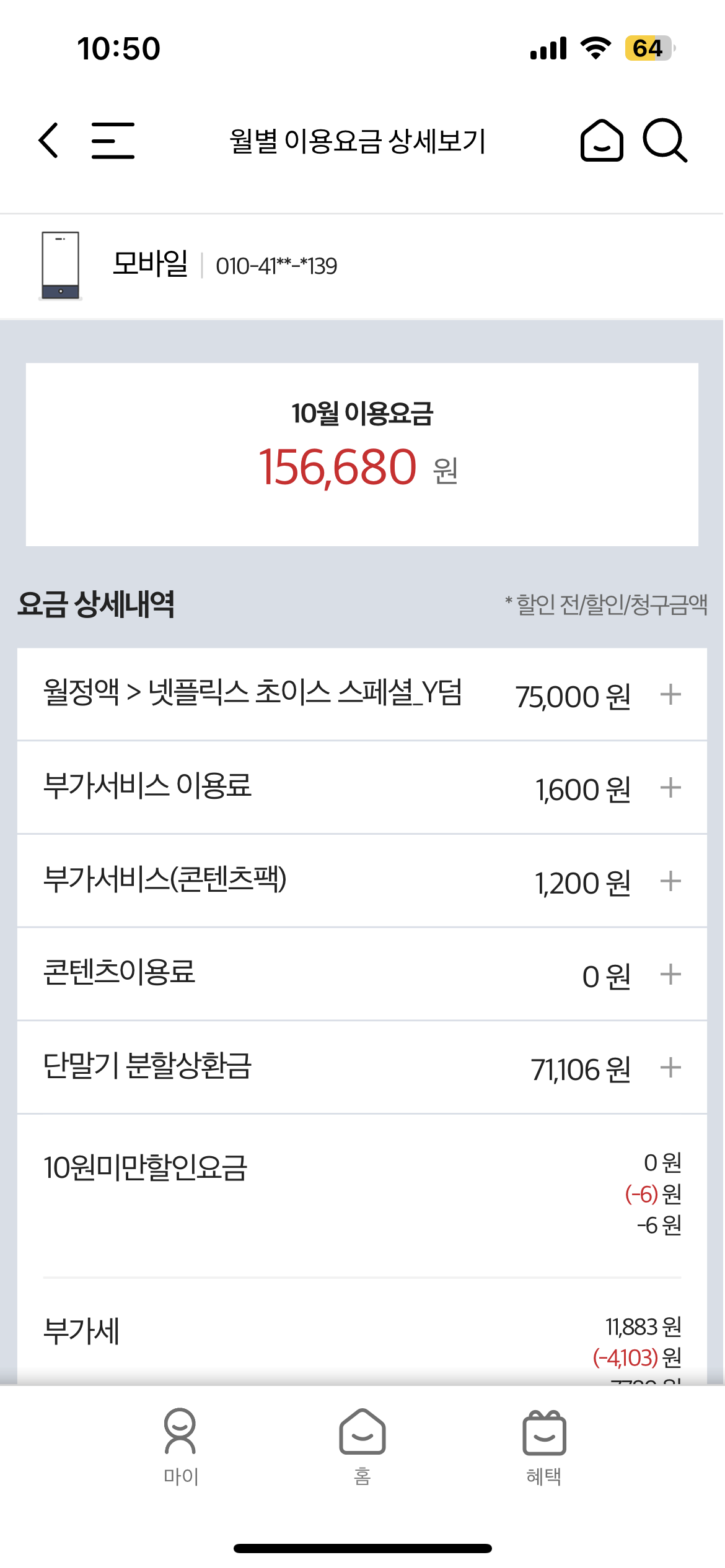
Task: Tap the 홈 icon in bottom bar
Action: coord(362,1431)
